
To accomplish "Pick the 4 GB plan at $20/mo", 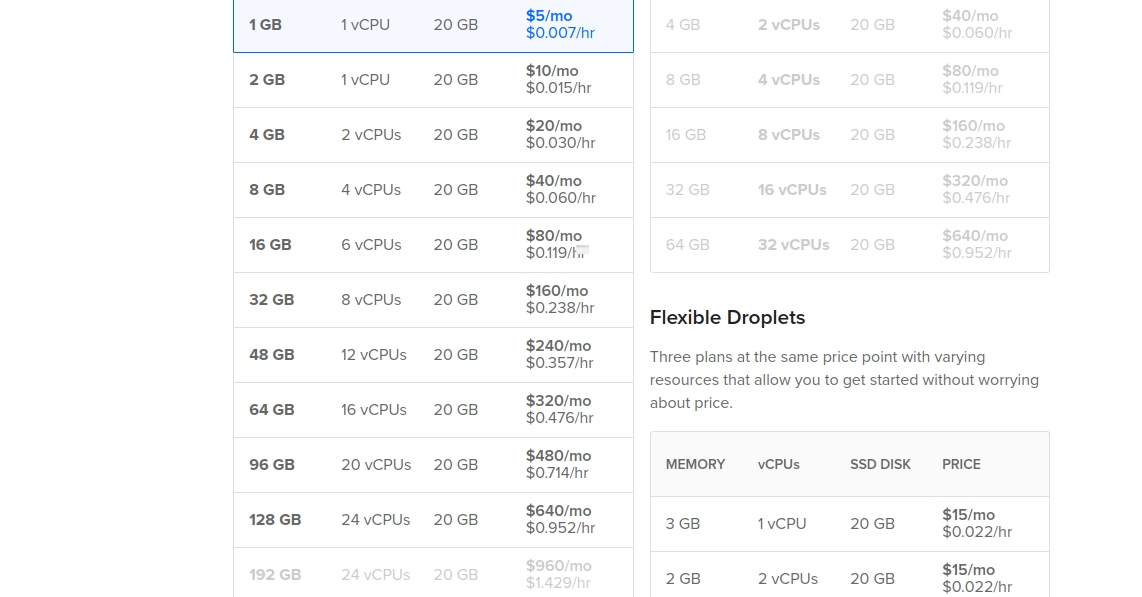I will 433,135.
